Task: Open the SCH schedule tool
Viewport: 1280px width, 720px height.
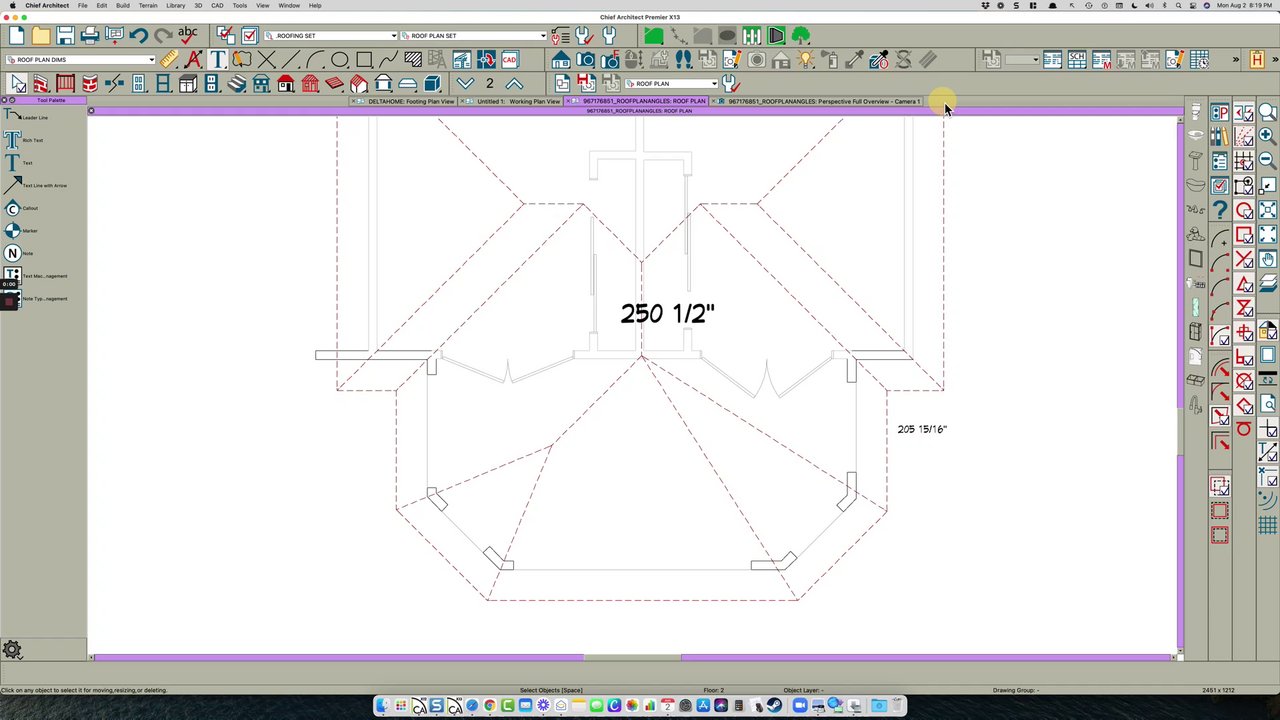Action: (x=1077, y=60)
